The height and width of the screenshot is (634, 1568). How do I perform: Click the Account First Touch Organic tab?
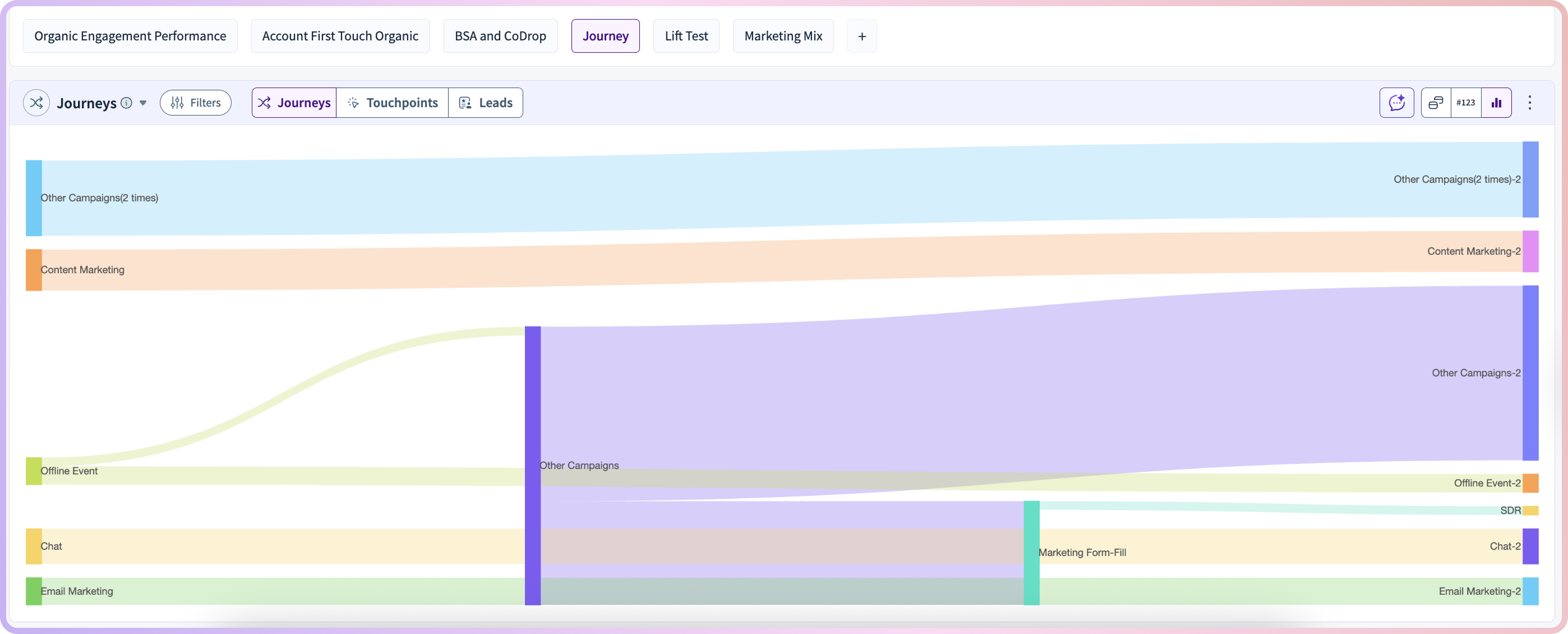click(340, 36)
